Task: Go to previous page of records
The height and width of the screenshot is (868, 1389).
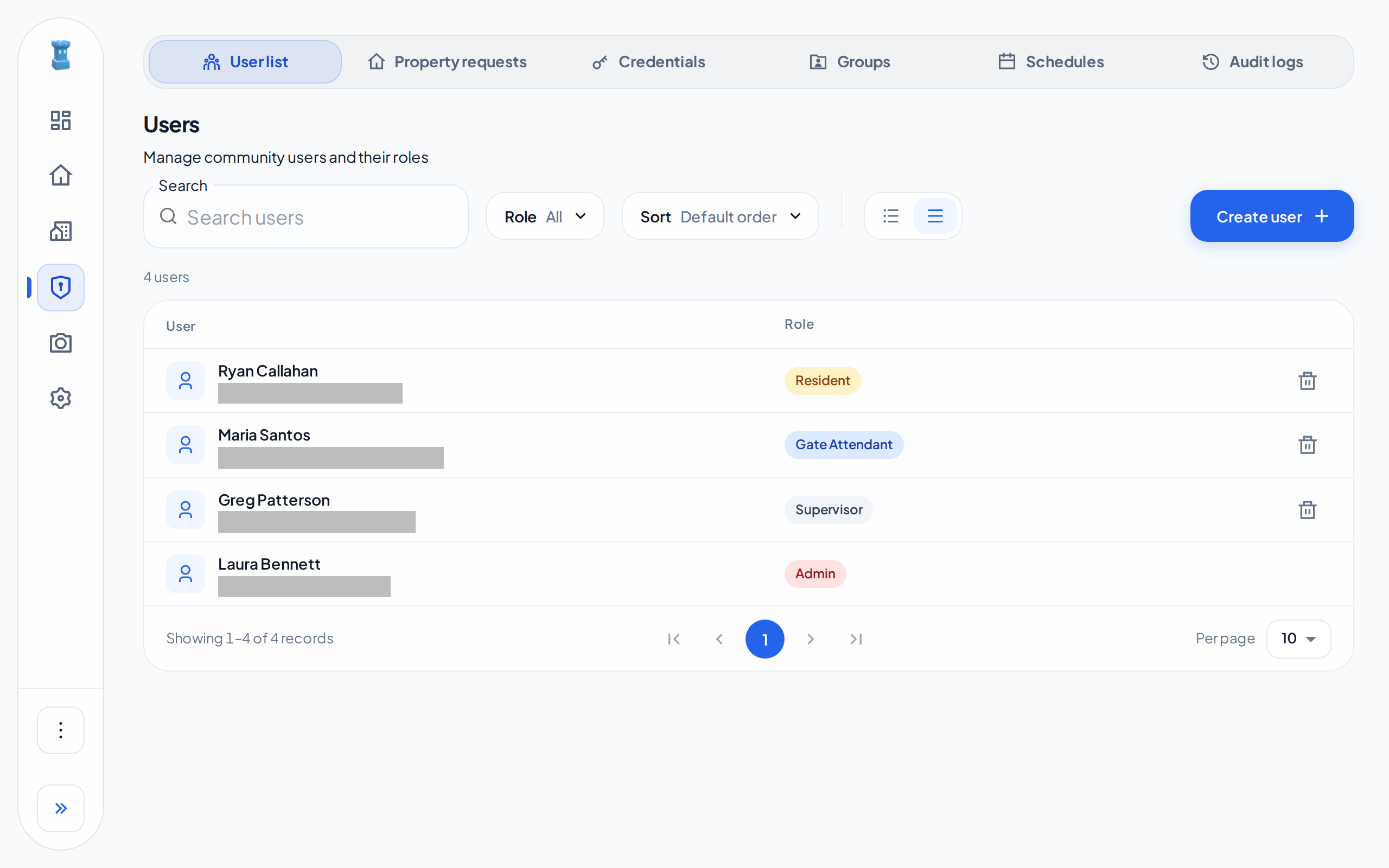Action: click(x=719, y=639)
